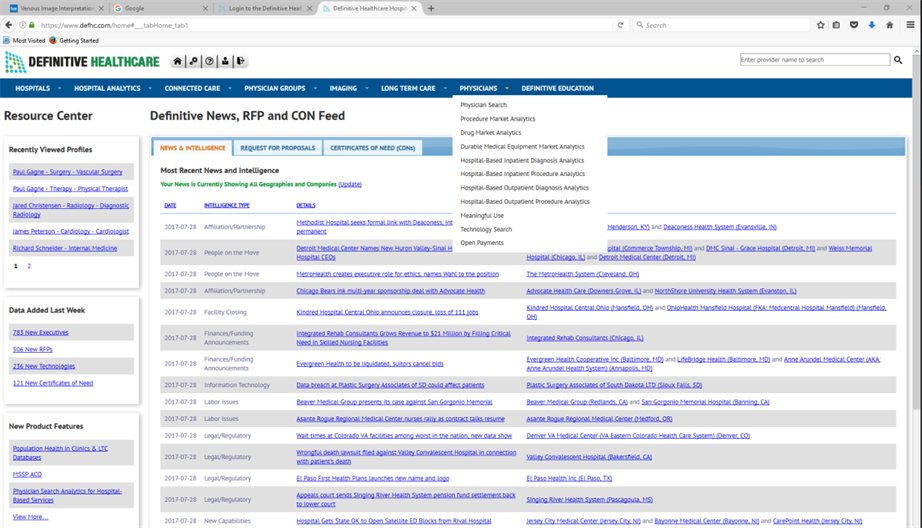Open Chicago Bears sponsorship with Advocate article

click(x=390, y=291)
